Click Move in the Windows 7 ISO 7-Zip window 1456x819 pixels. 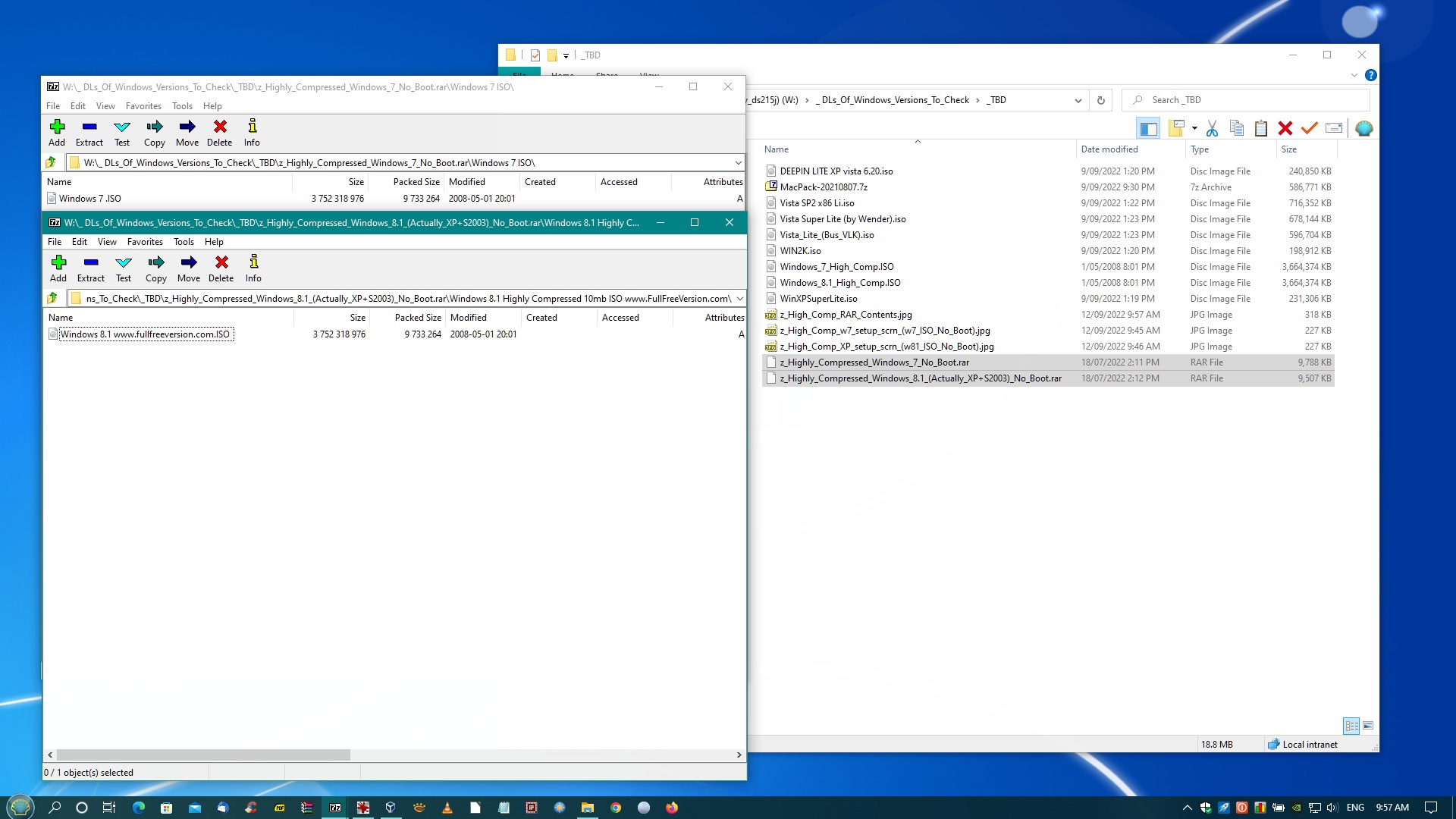[187, 133]
